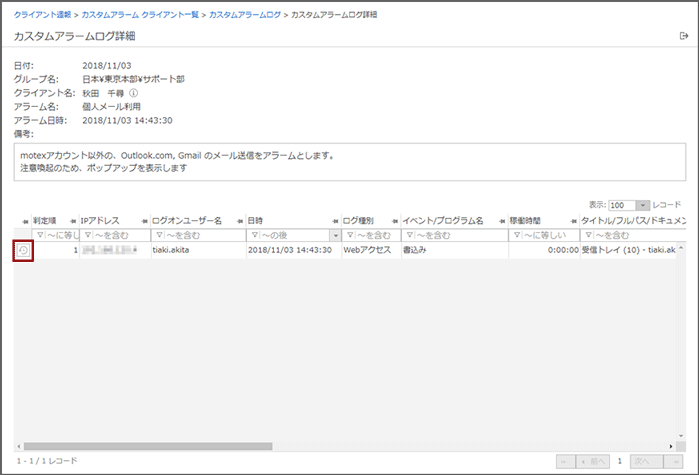The width and height of the screenshot is (699, 475).
Task: Open filter operator menu for 日時 column
Action: tap(253, 235)
